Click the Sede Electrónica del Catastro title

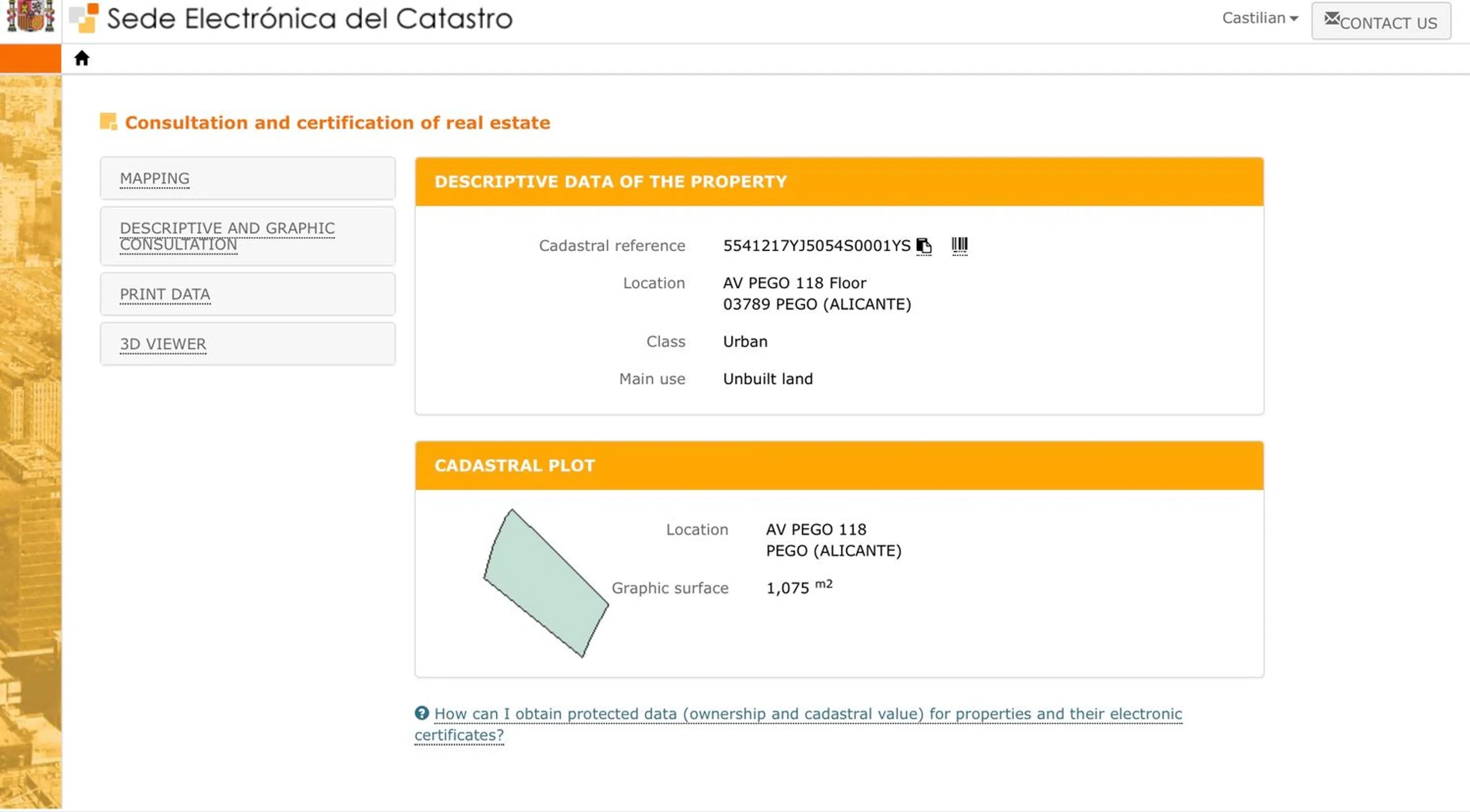310,19
